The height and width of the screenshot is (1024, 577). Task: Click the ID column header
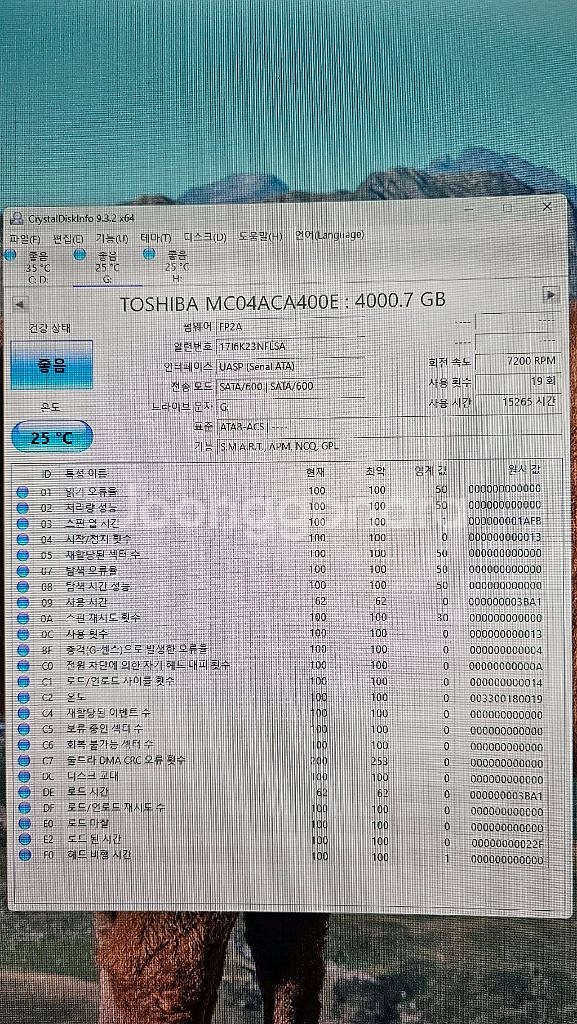tap(46, 473)
